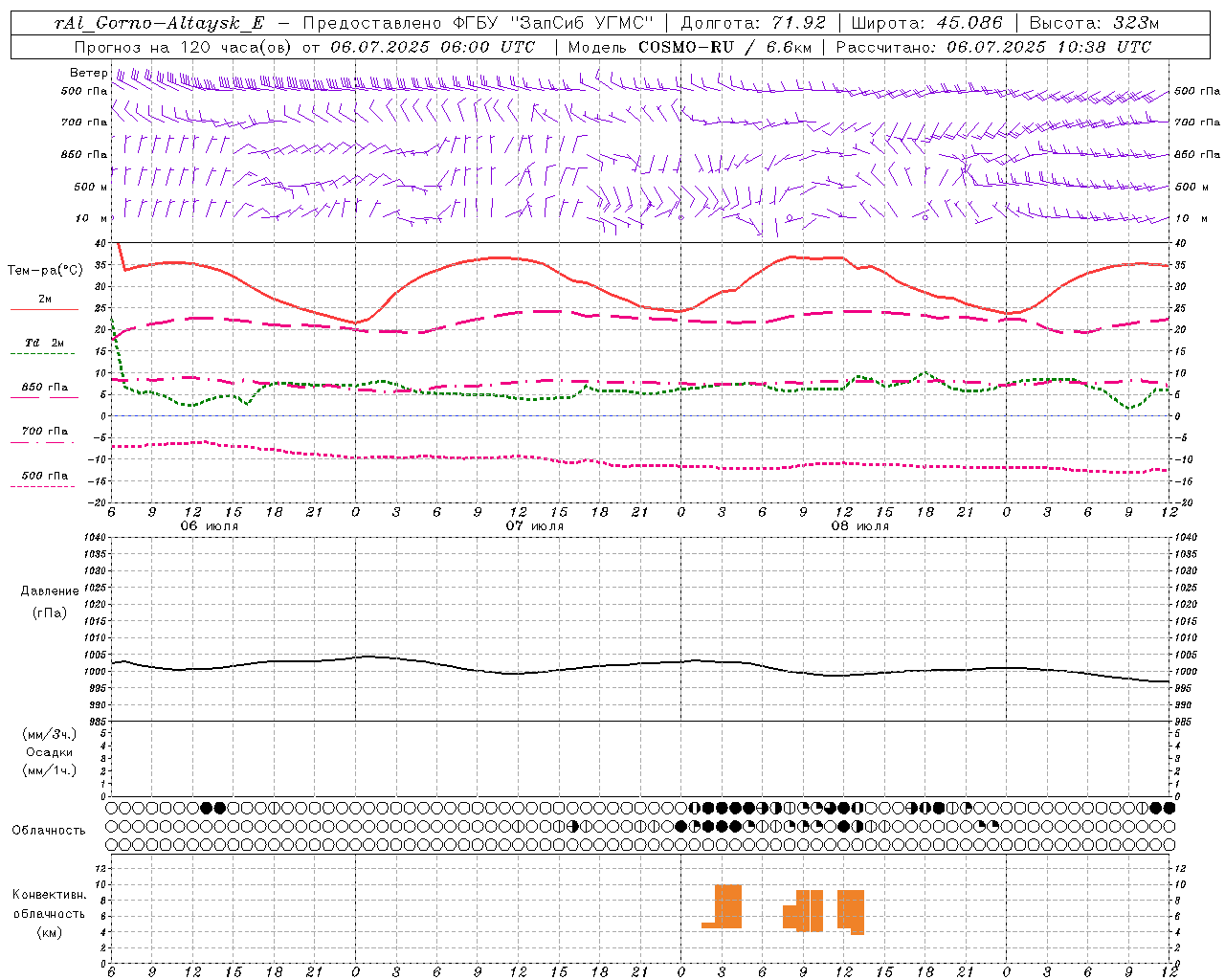Click the station name rAl_Gorno-Altaysk_E
This screenshot has width=1225, height=980.
click(159, 23)
